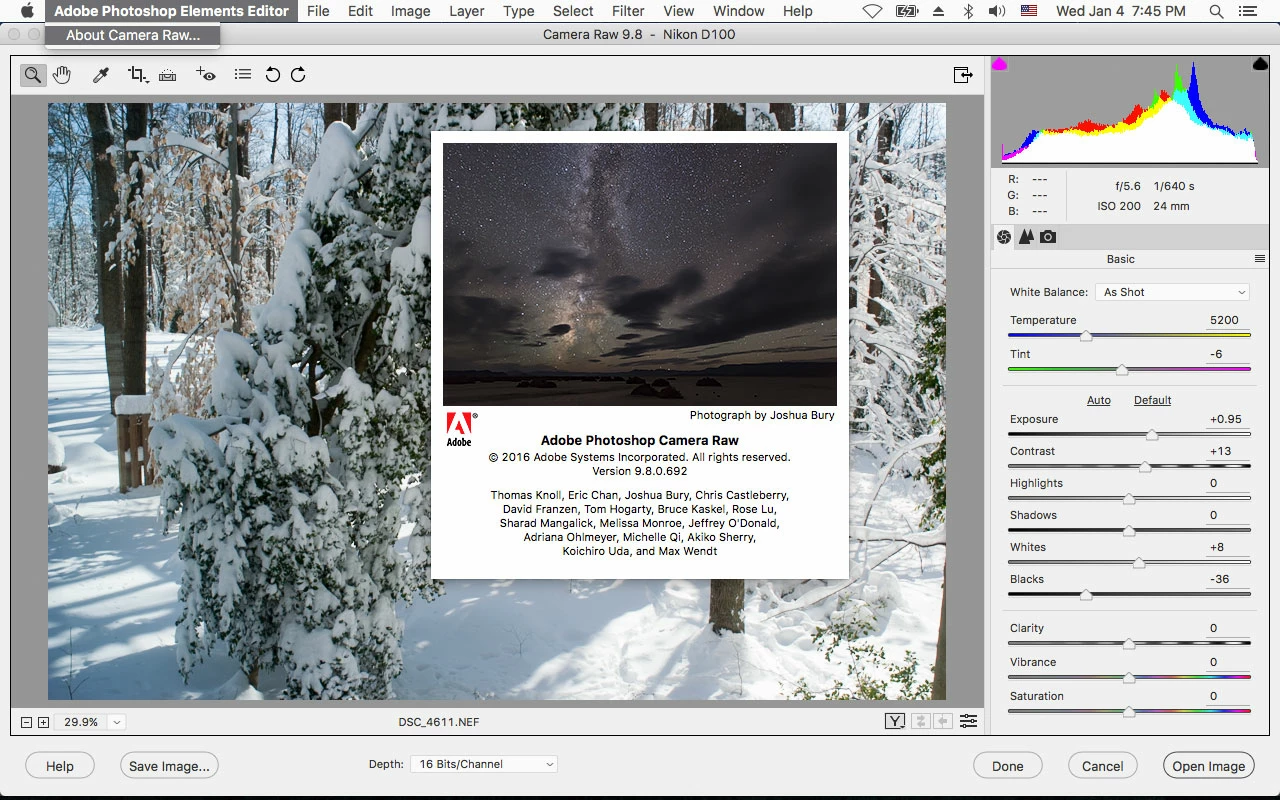1280x800 pixels.
Task: Open the Window menu
Action: tap(739, 11)
